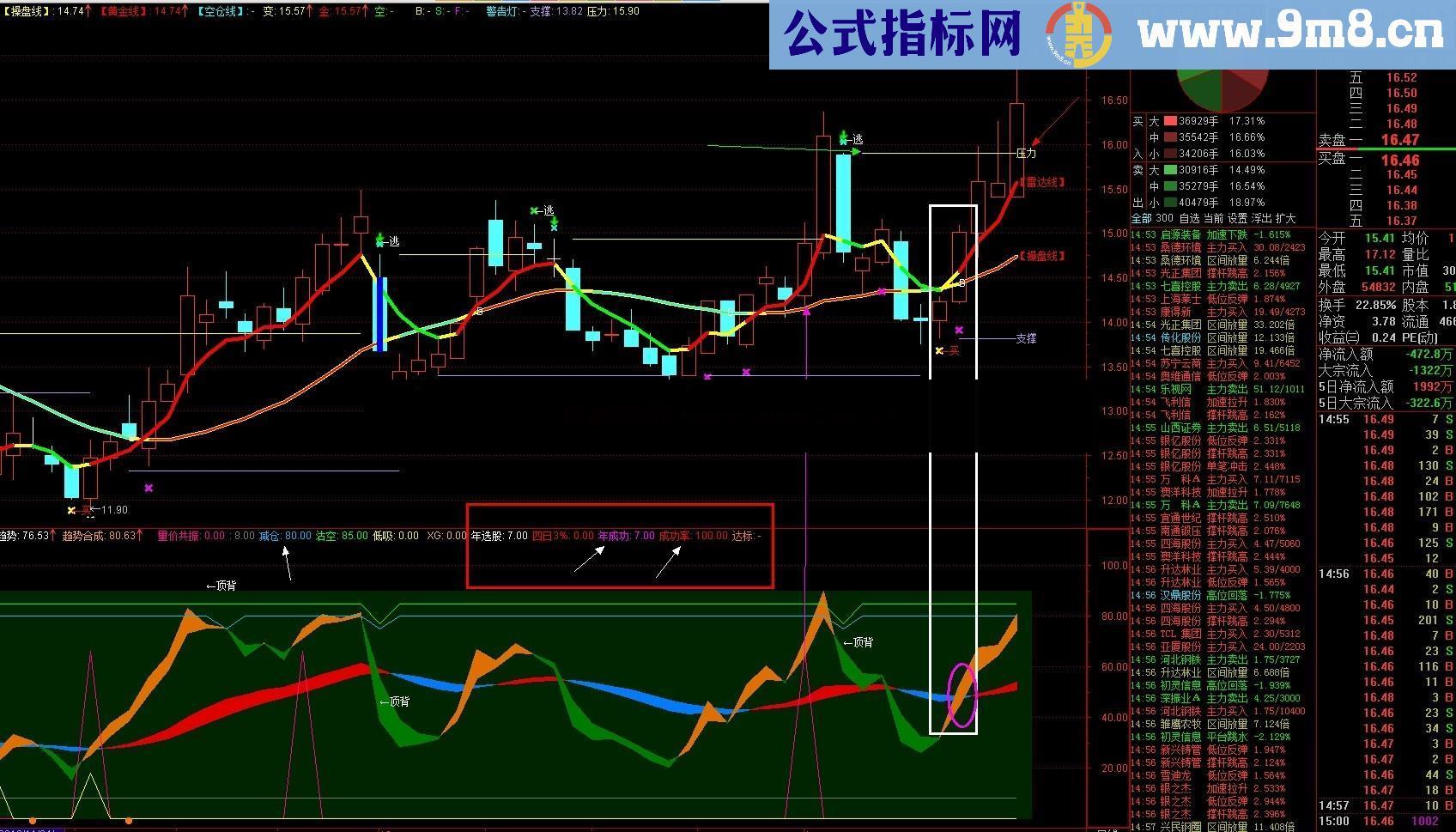Click the purple cross marker beside the 买 signal
This screenshot has width=1456, height=832.
click(x=959, y=330)
